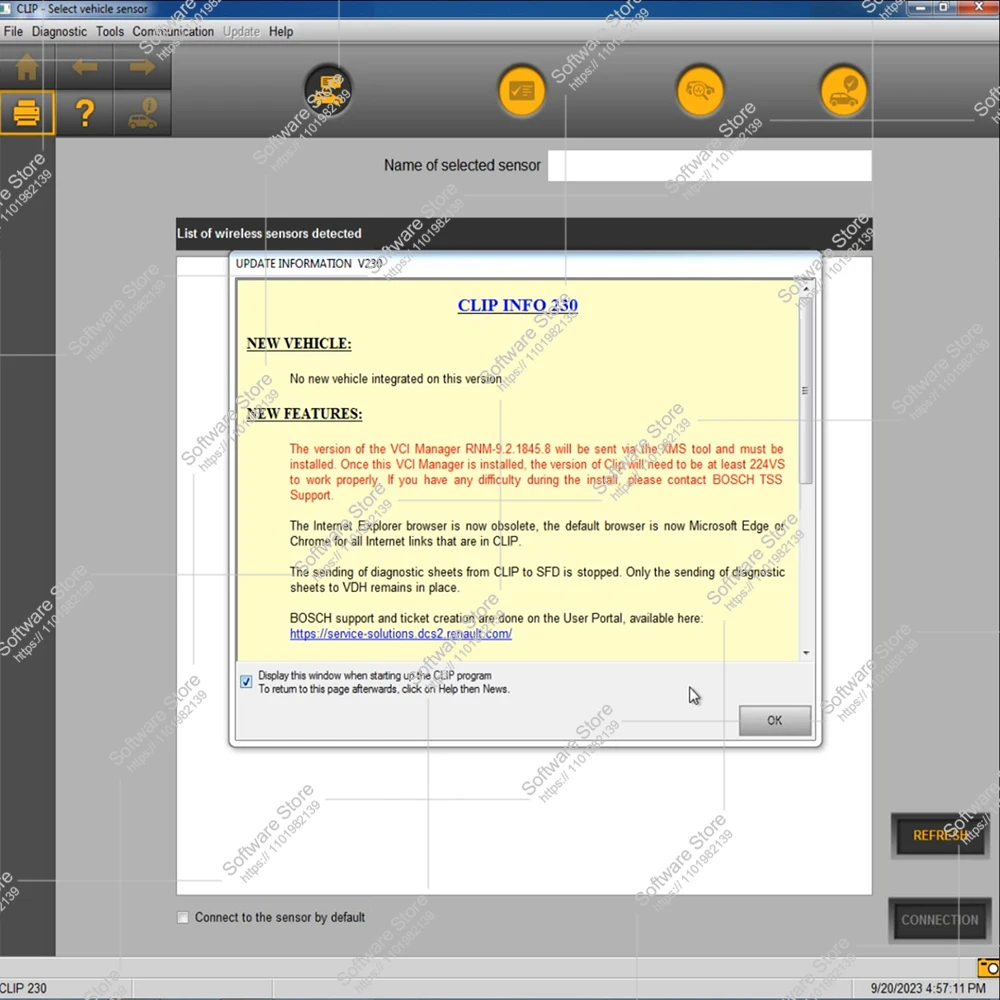
Task: Click CLIP 230 in the status bar
Action: click(24, 988)
